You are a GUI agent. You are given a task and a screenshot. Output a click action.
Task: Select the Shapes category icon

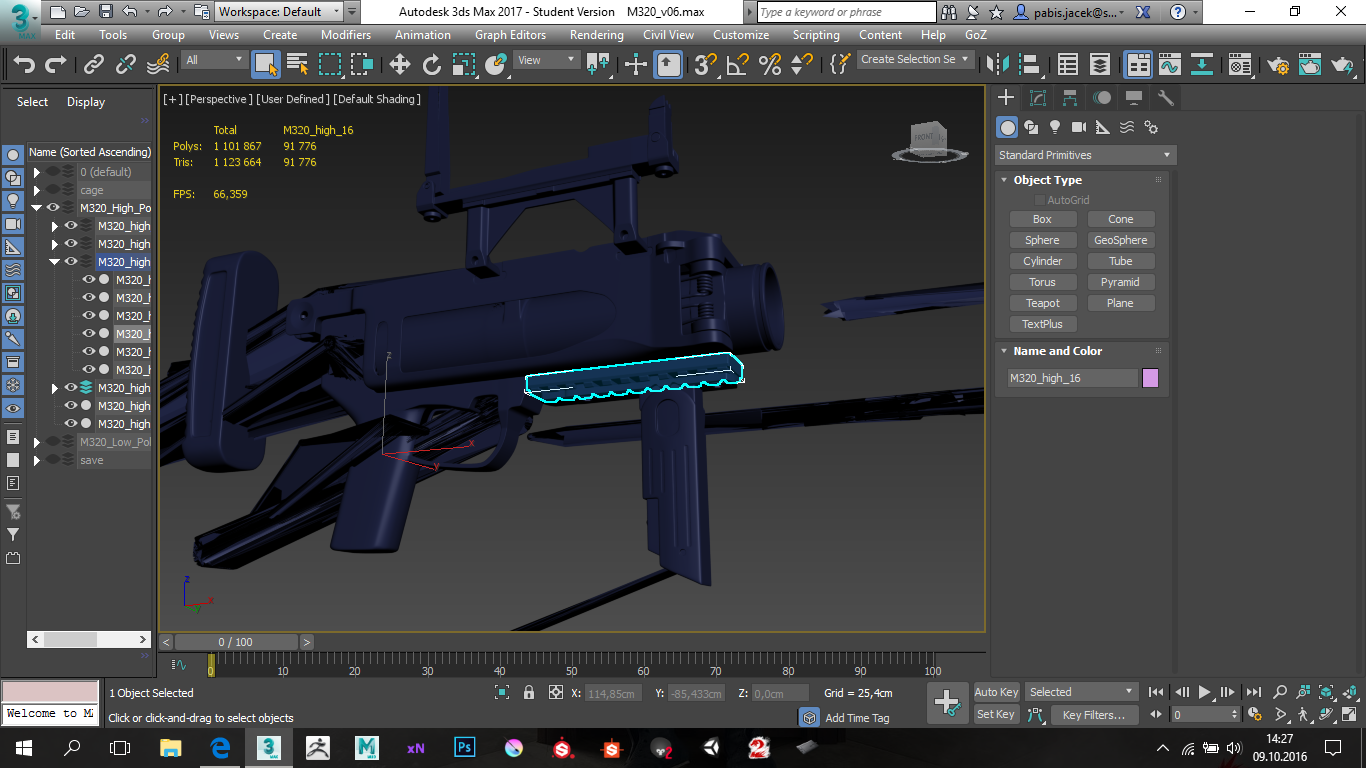[x=1030, y=127]
